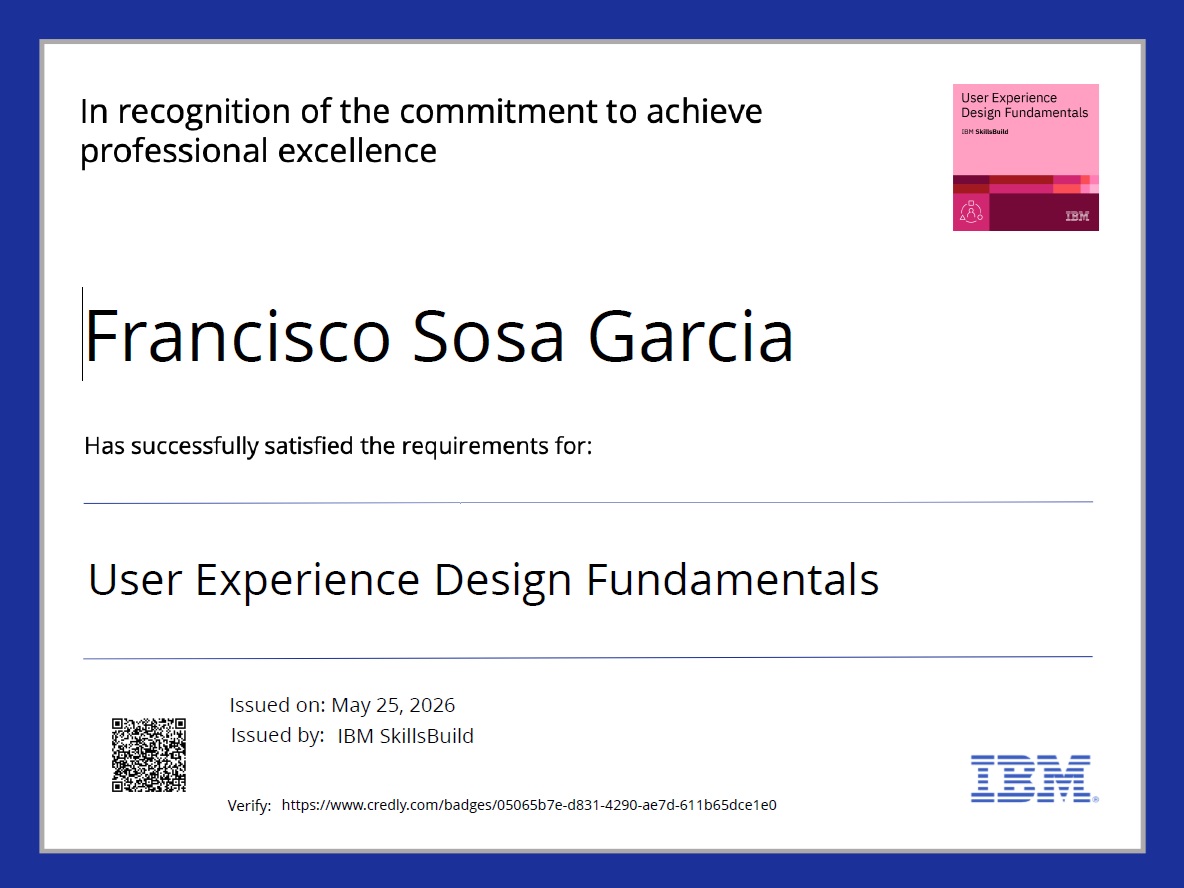Click the course title User Experience Design Fundamentals
This screenshot has height=888, width=1184.
point(483,581)
